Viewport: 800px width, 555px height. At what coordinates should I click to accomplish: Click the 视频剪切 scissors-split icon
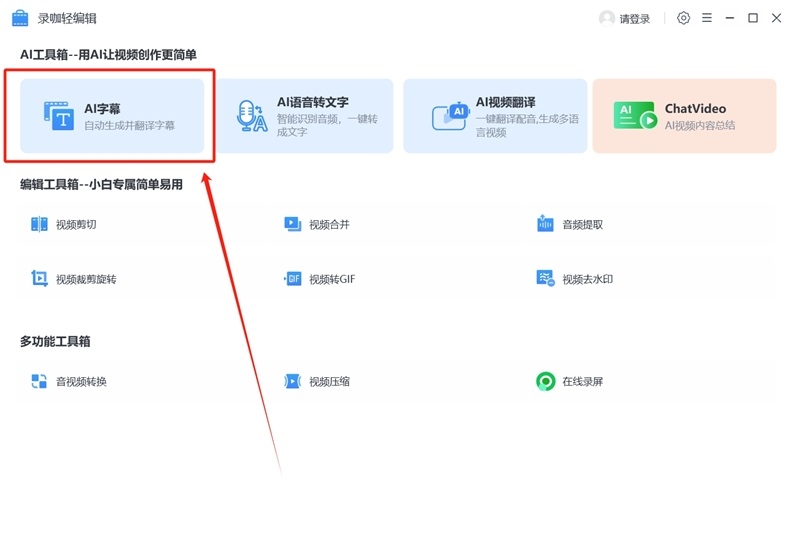point(39,224)
